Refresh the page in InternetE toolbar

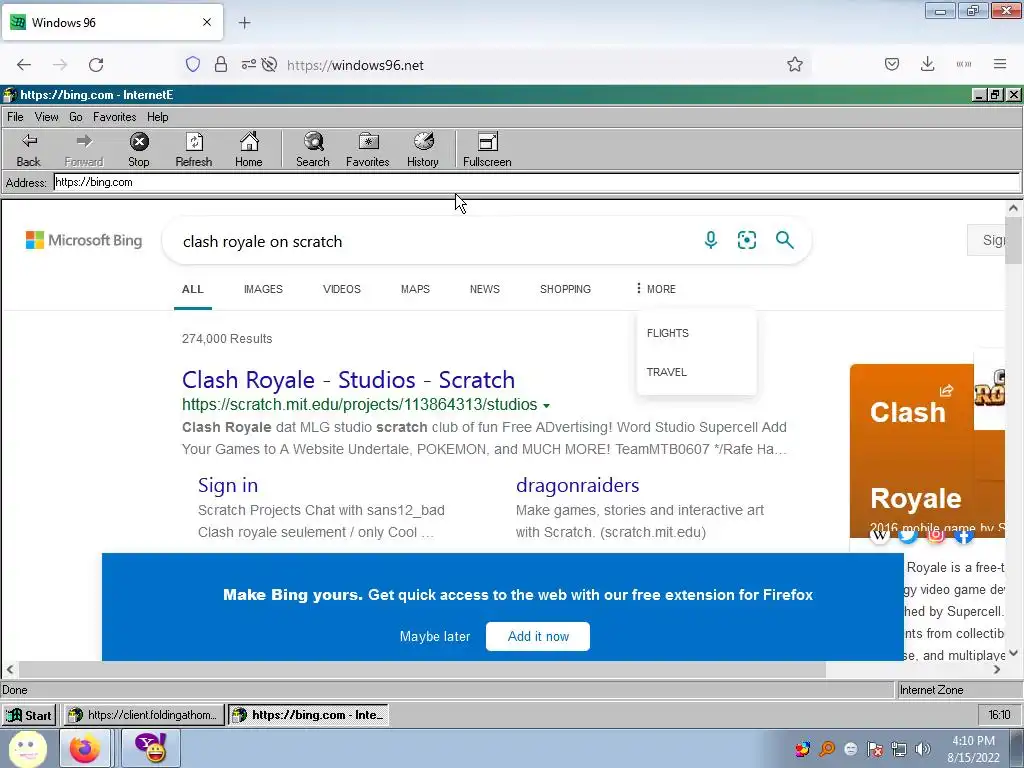(194, 150)
